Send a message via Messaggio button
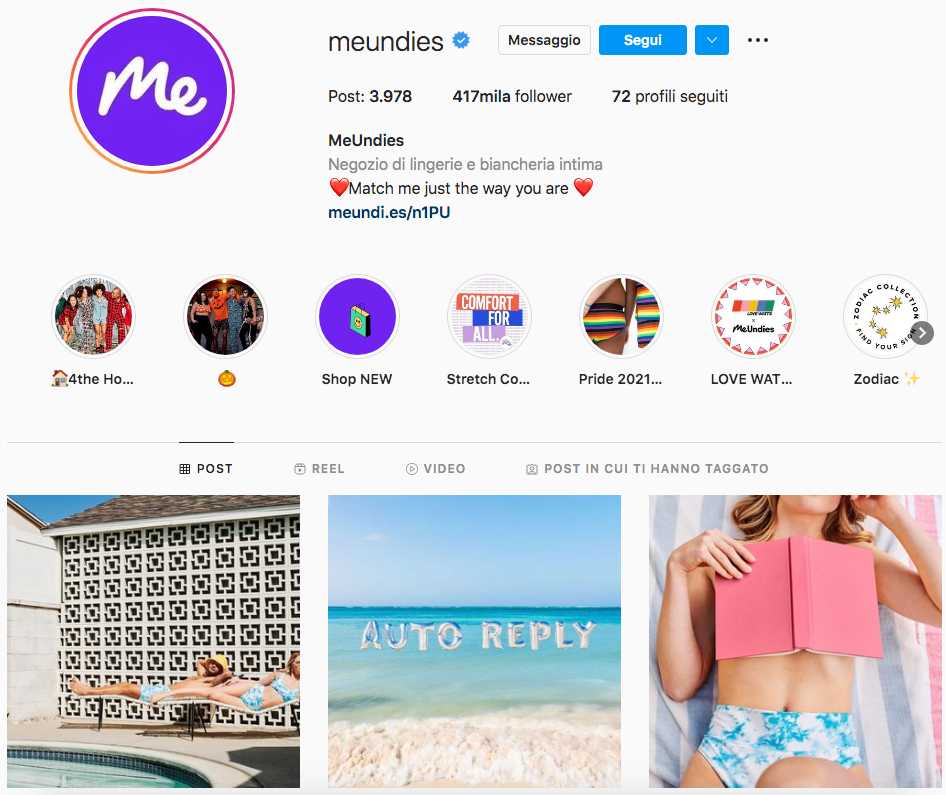 (x=544, y=40)
